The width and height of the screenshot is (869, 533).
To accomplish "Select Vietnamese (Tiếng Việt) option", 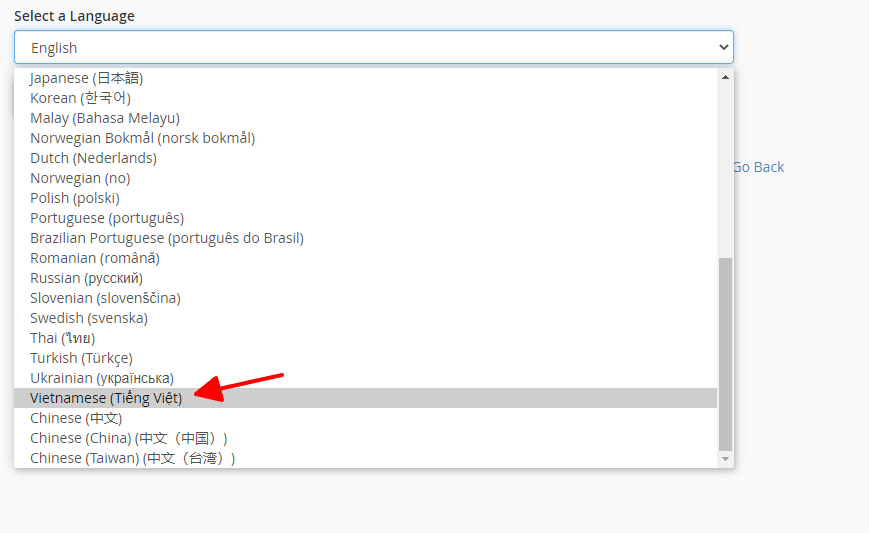I will 106,398.
